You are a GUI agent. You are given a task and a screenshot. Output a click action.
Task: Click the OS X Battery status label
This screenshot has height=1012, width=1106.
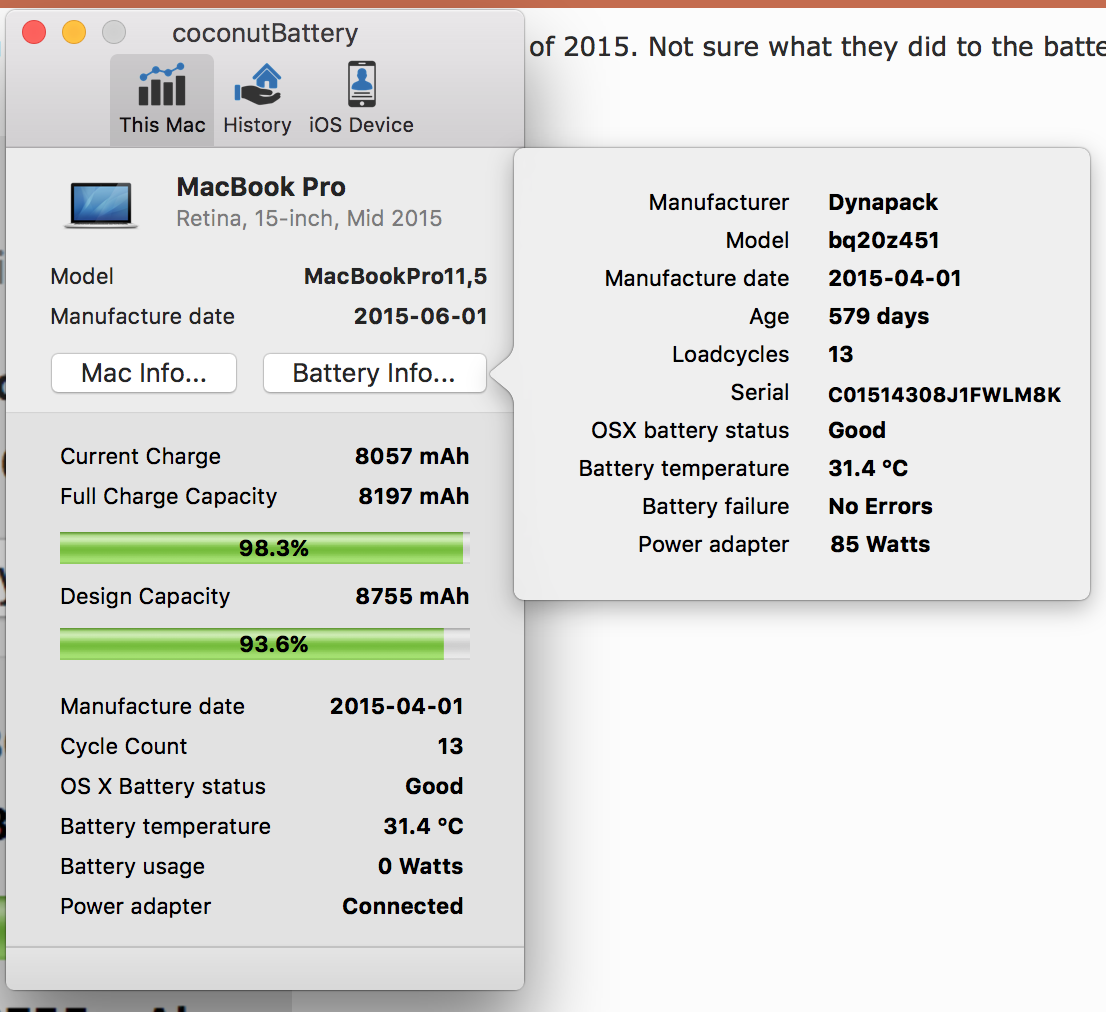[163, 786]
